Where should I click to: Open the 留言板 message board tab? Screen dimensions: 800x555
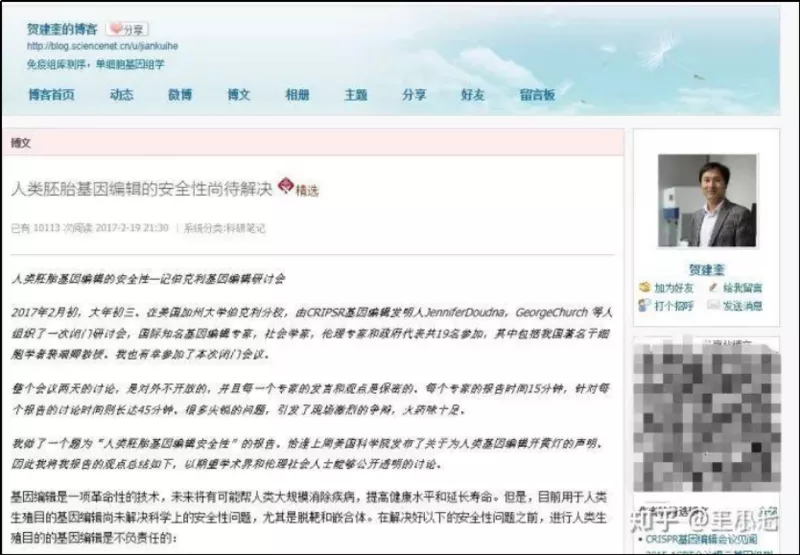(537, 95)
